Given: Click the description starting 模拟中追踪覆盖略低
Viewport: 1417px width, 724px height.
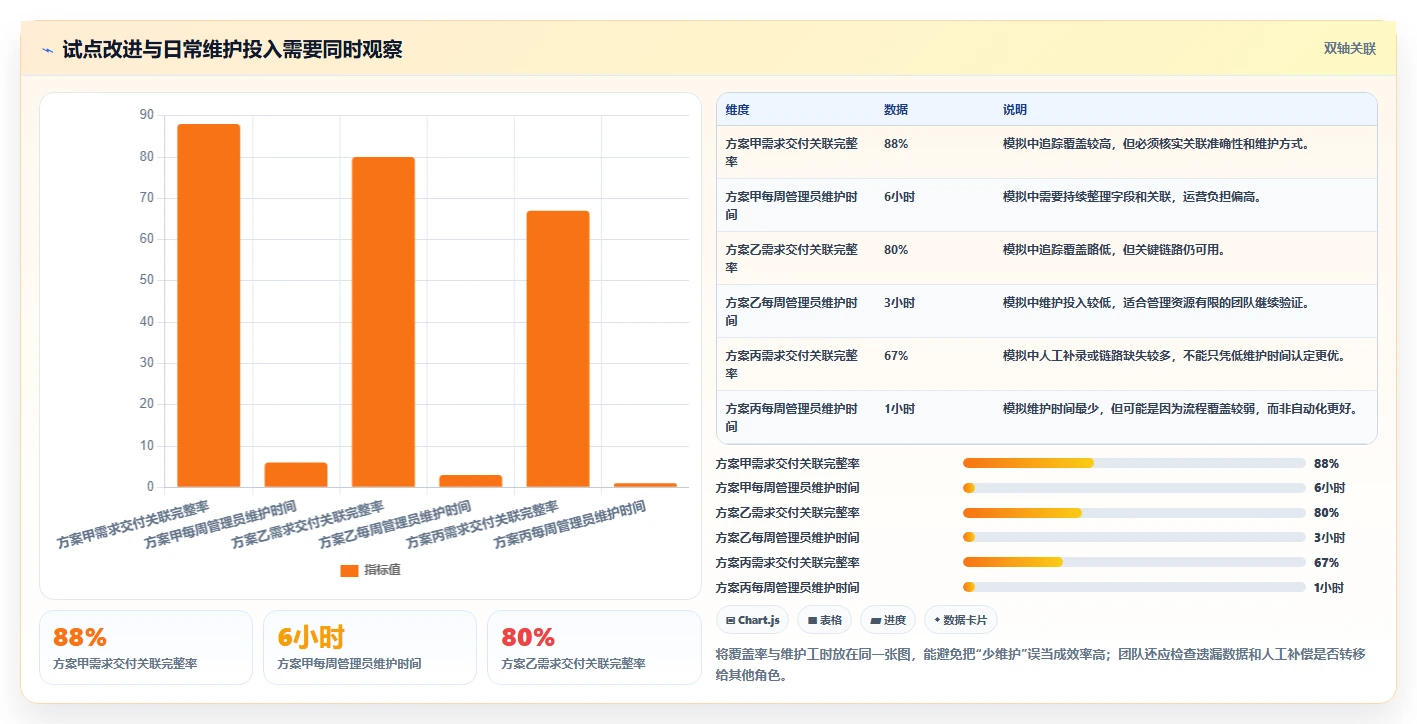Looking at the screenshot, I should point(1114,249).
